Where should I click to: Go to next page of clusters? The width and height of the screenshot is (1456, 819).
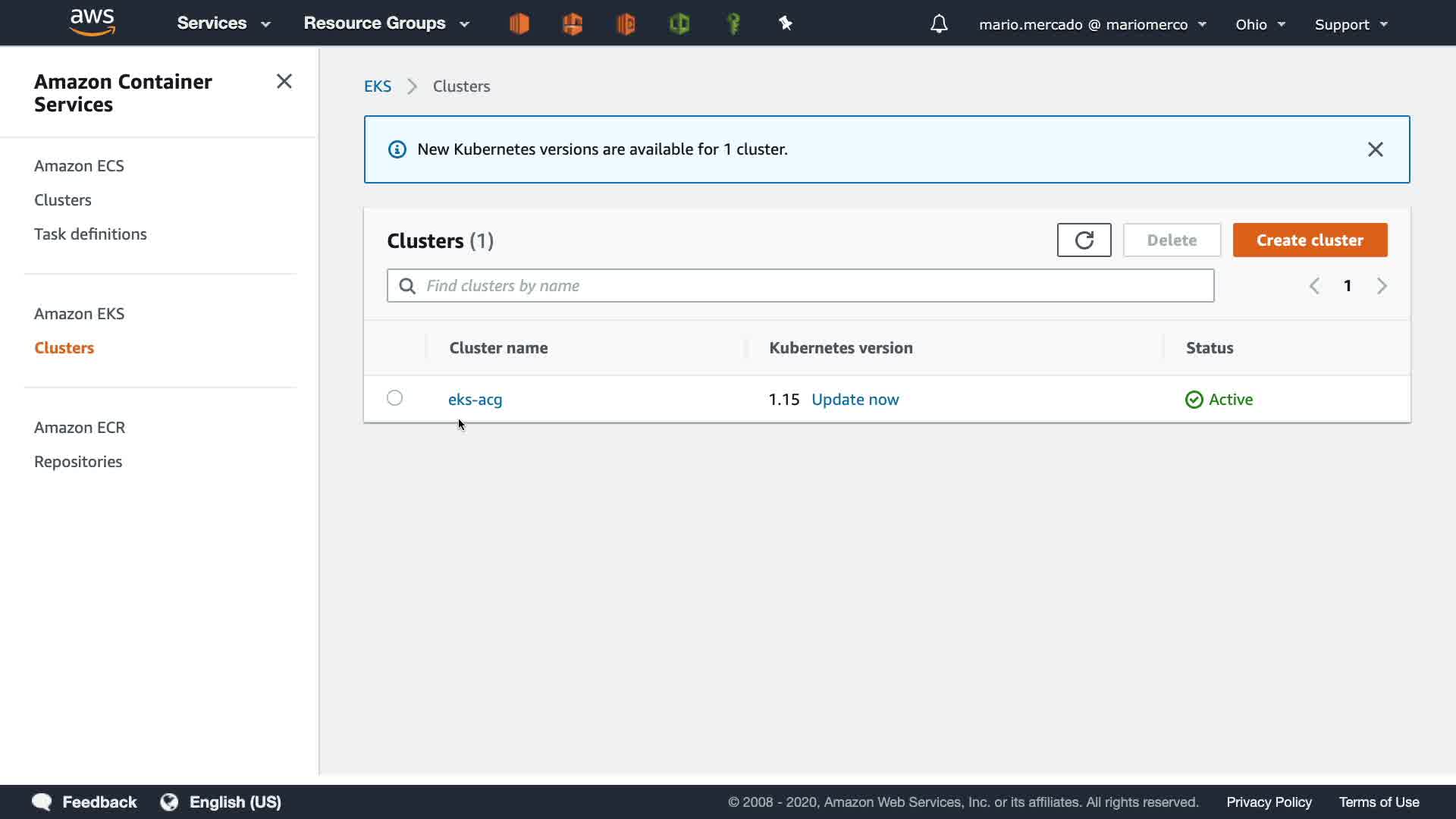(x=1382, y=286)
